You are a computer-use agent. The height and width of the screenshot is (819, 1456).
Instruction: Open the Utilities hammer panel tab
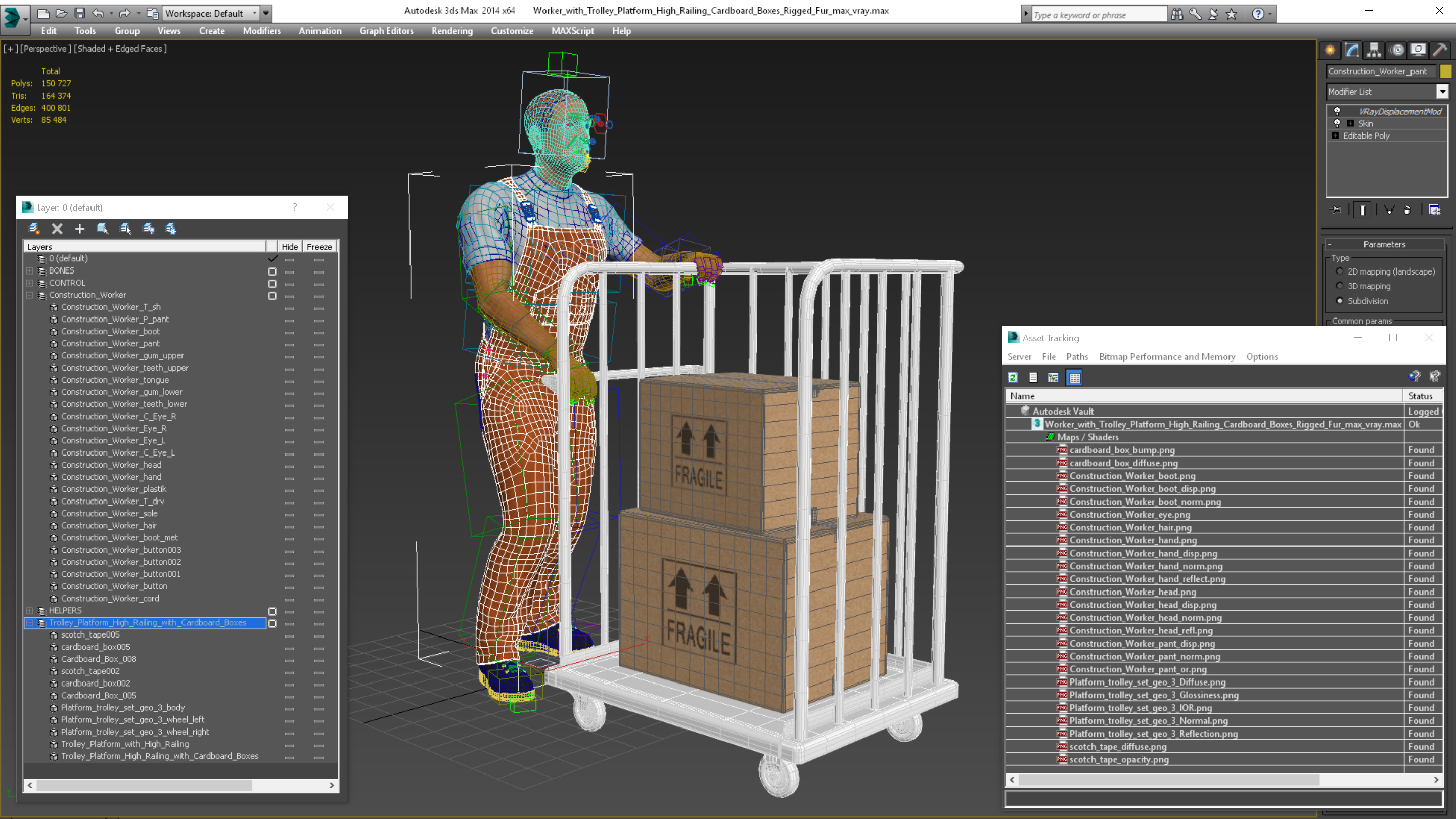(1440, 51)
